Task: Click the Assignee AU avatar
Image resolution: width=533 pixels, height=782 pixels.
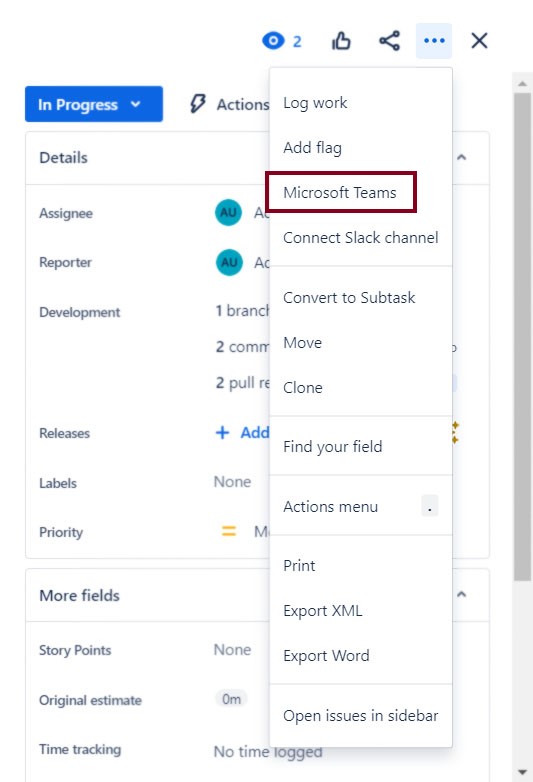Action: (x=228, y=212)
